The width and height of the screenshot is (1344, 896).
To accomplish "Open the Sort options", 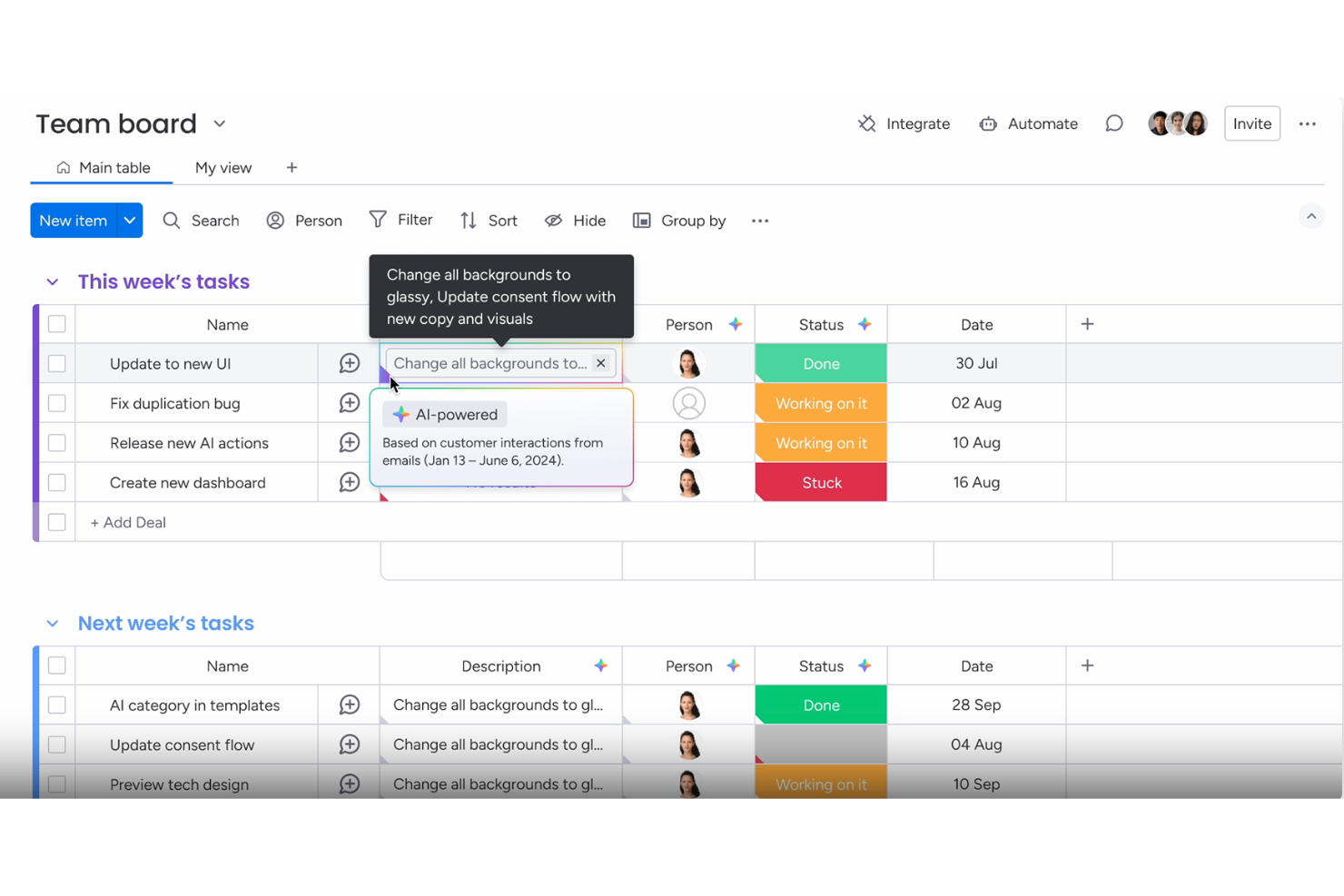I will [467, 220].
